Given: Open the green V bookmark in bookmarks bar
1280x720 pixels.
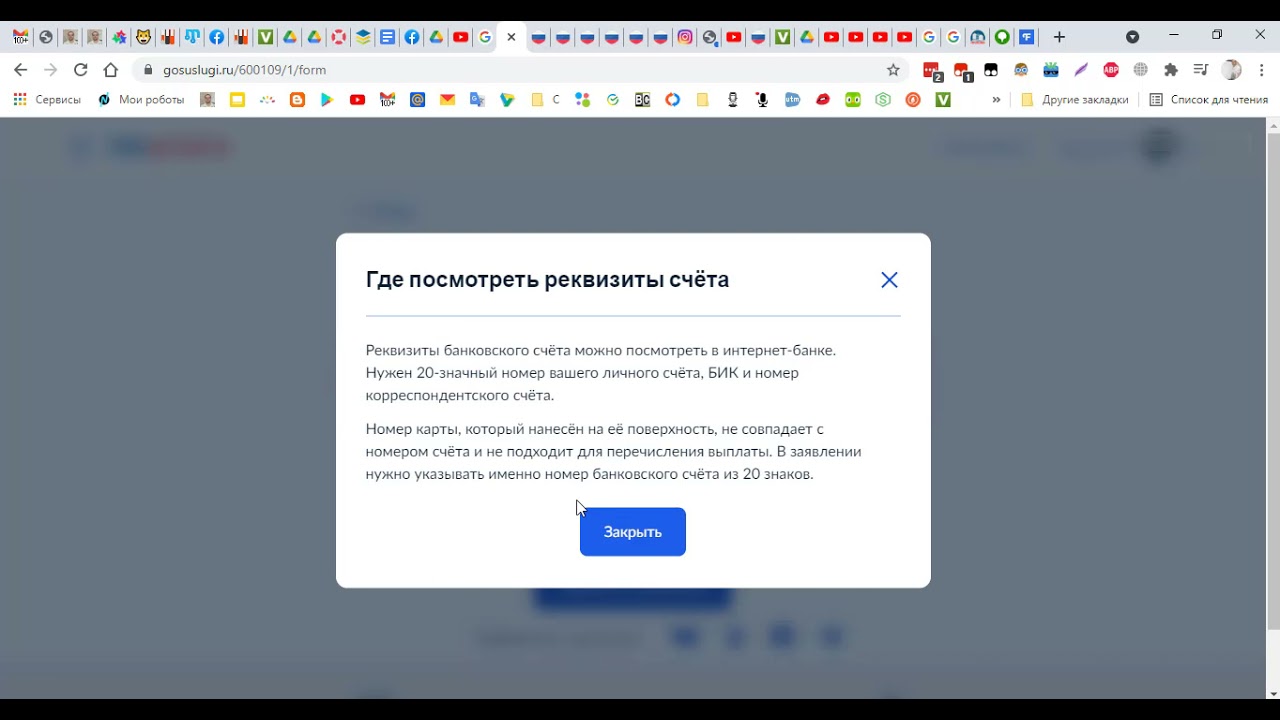Looking at the screenshot, I should pos(943,100).
